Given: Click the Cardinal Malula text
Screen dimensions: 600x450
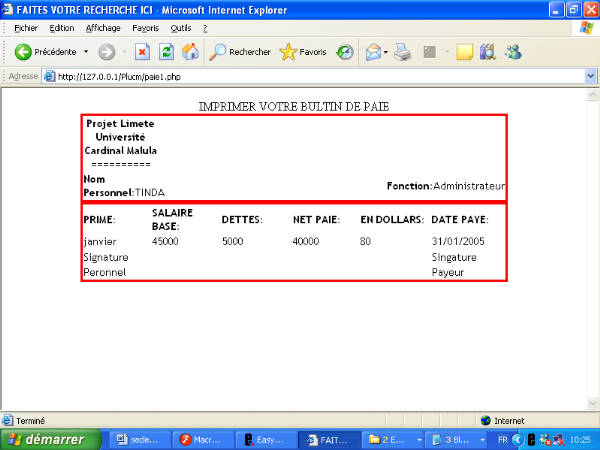Looking at the screenshot, I should (x=121, y=151).
